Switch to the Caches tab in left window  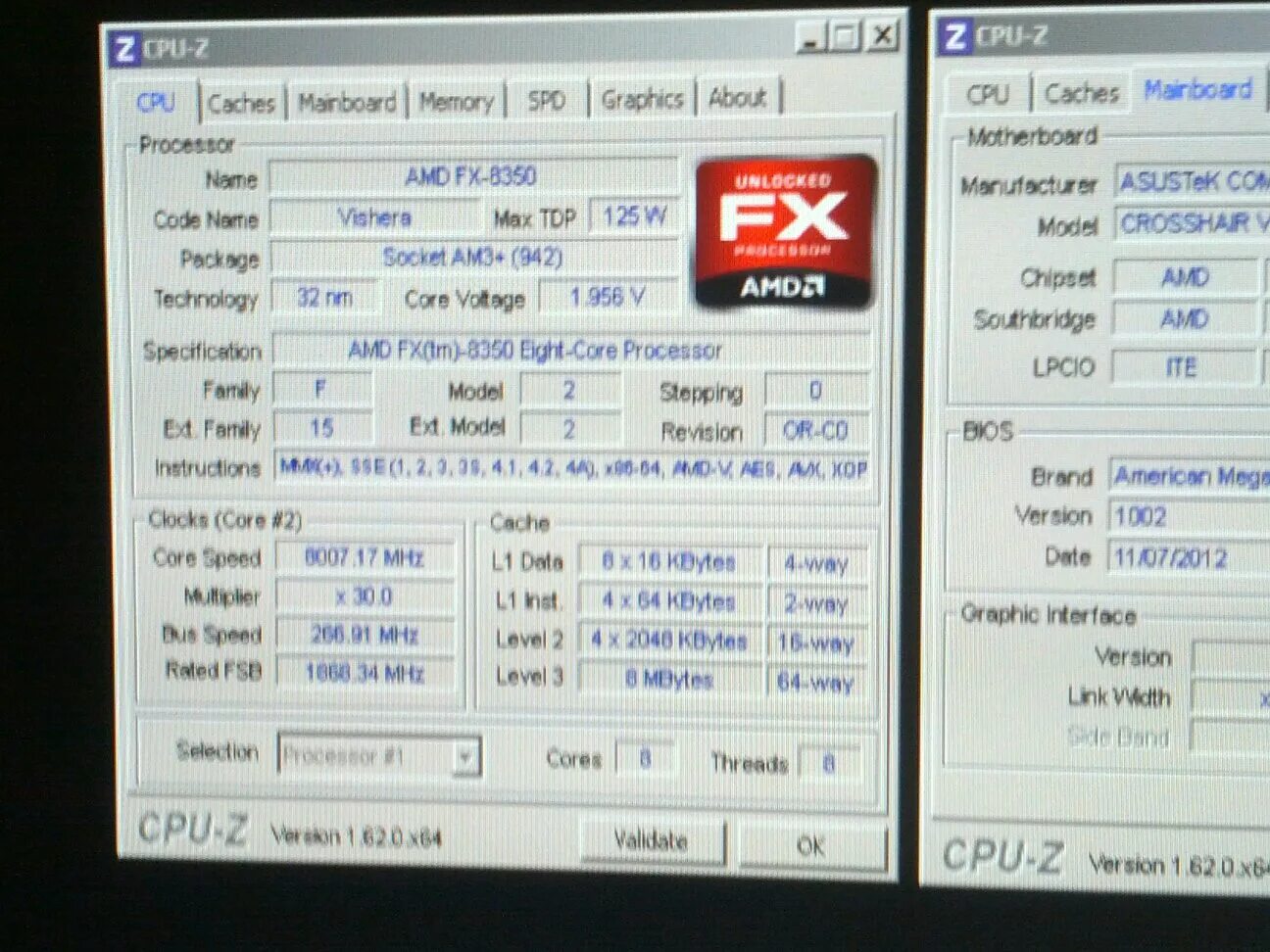point(241,103)
